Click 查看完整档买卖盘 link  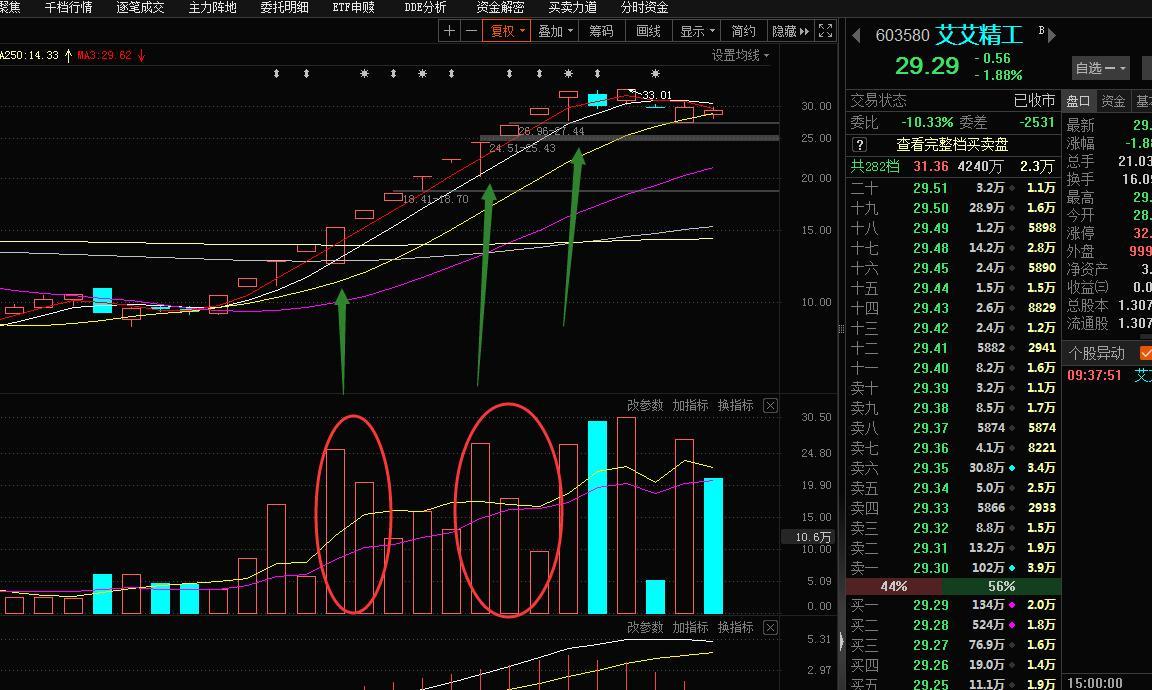click(x=952, y=145)
